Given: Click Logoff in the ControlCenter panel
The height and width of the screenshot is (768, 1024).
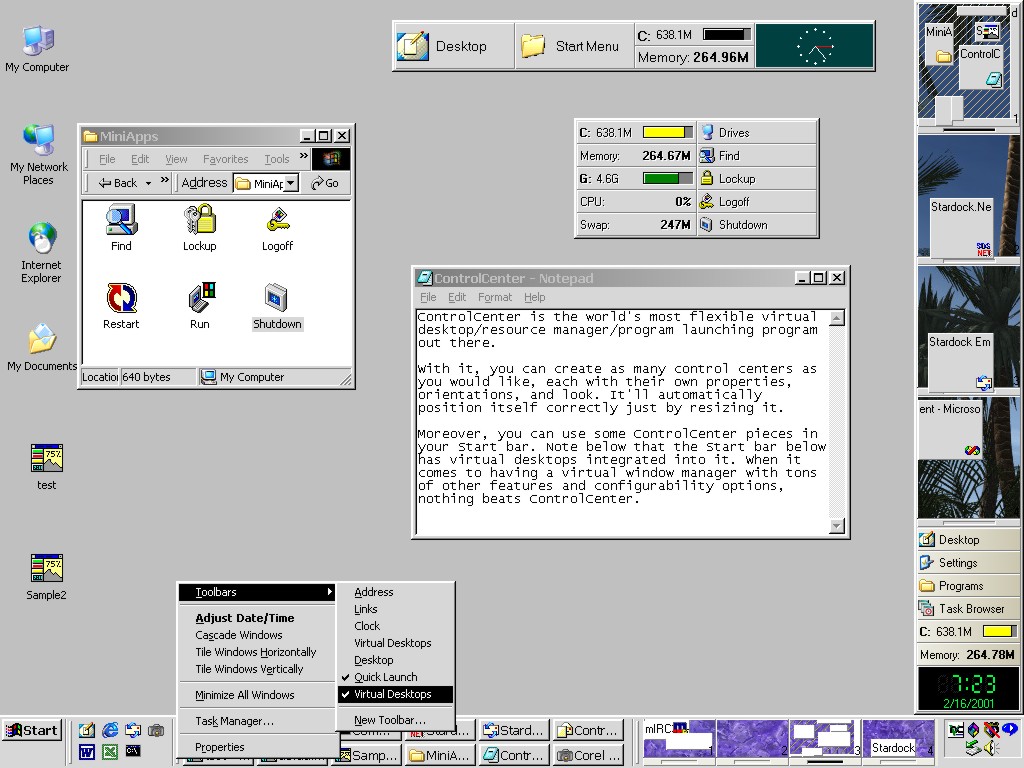Looking at the screenshot, I should (x=757, y=202).
